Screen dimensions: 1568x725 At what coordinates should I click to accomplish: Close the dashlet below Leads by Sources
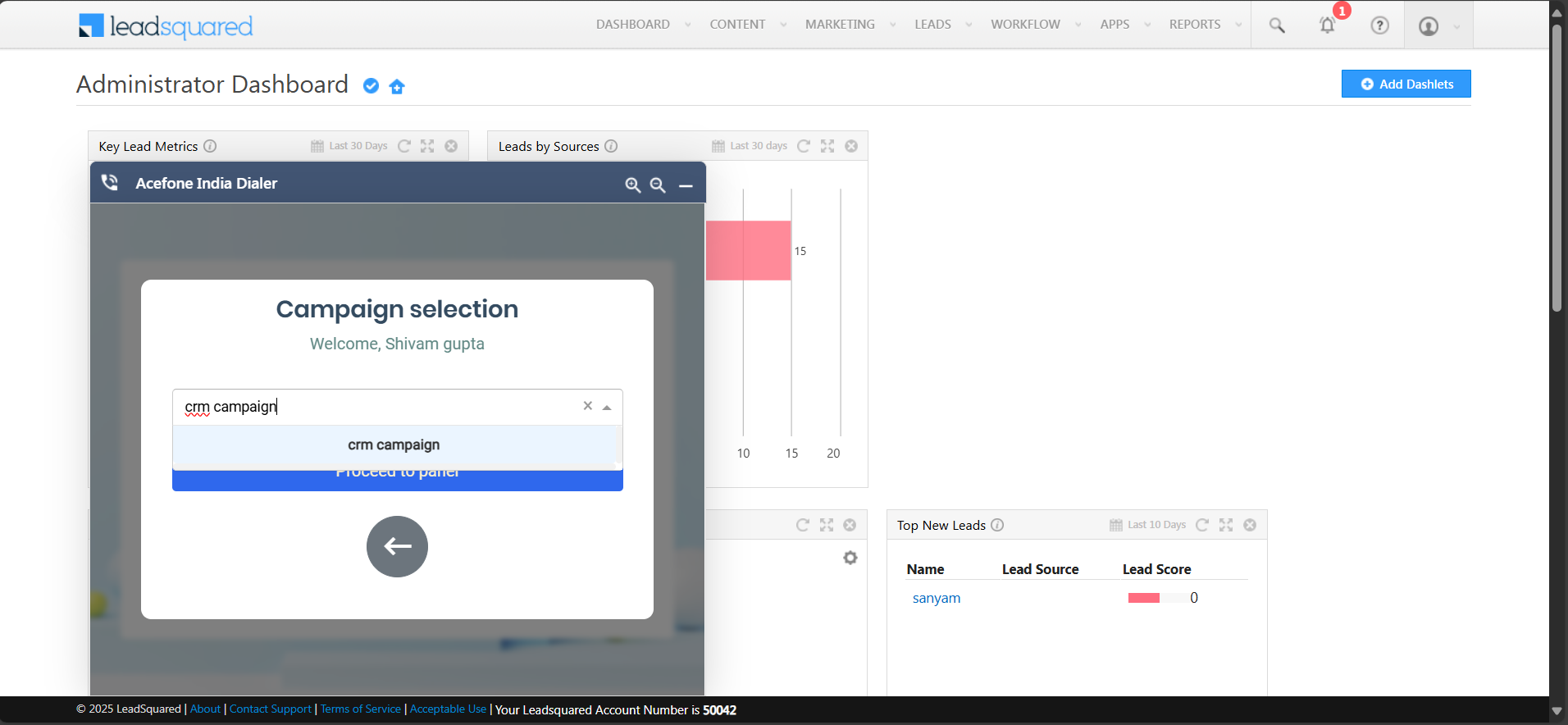[850, 525]
